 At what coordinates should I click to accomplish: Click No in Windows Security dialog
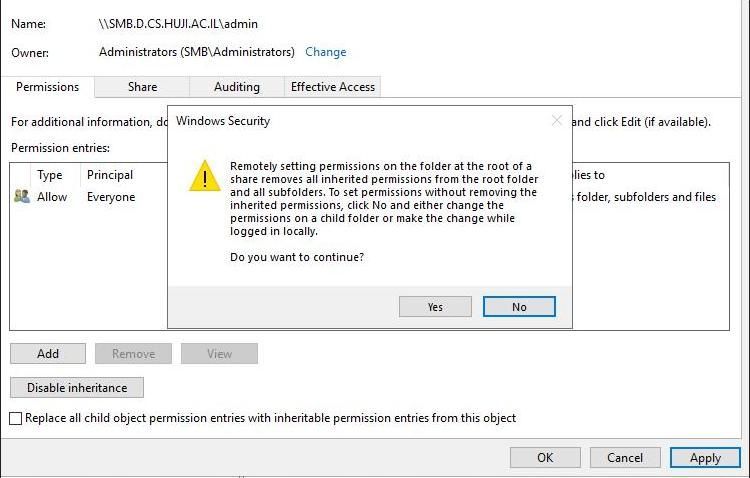[x=519, y=307]
